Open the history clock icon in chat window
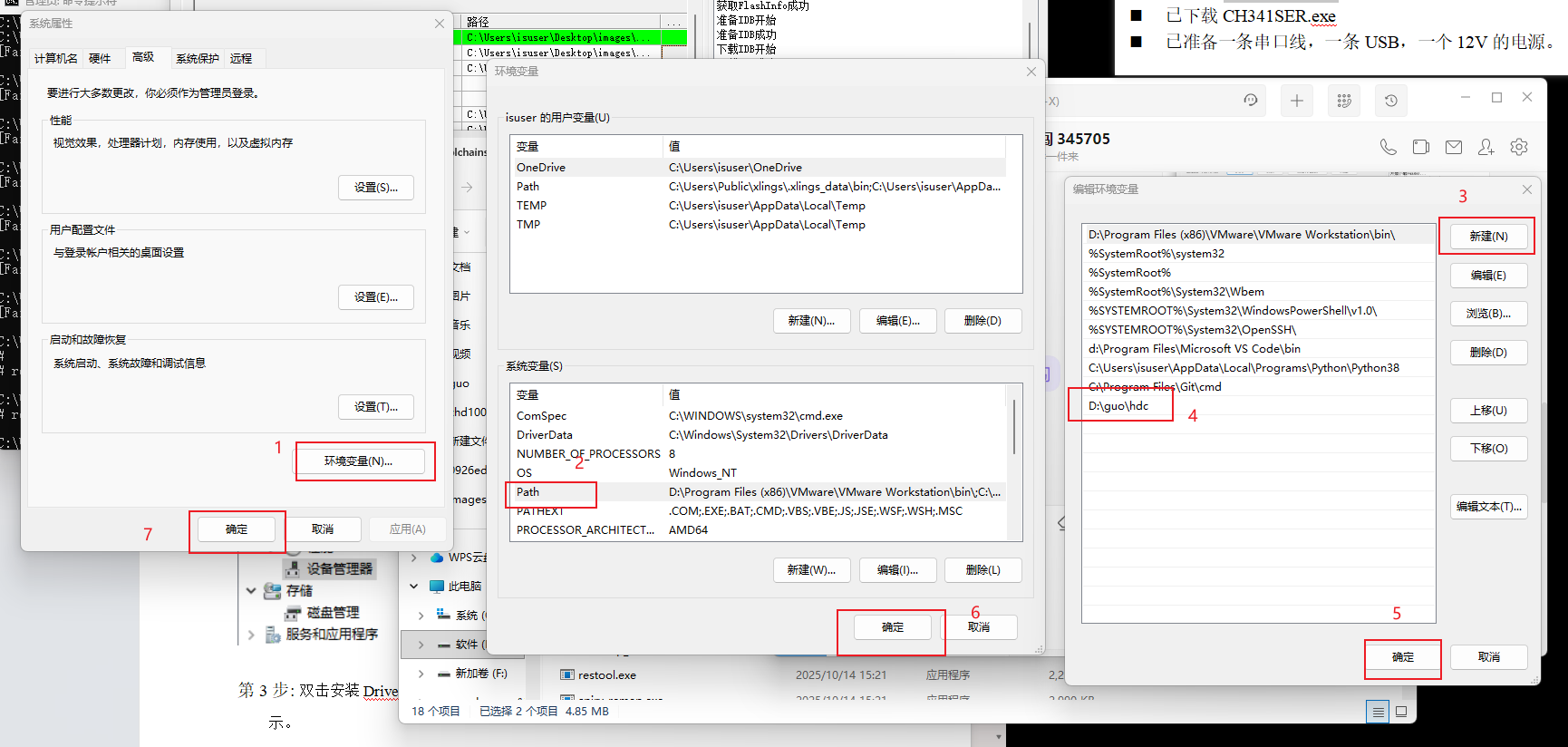The image size is (1568, 747). pyautogui.click(x=1391, y=101)
